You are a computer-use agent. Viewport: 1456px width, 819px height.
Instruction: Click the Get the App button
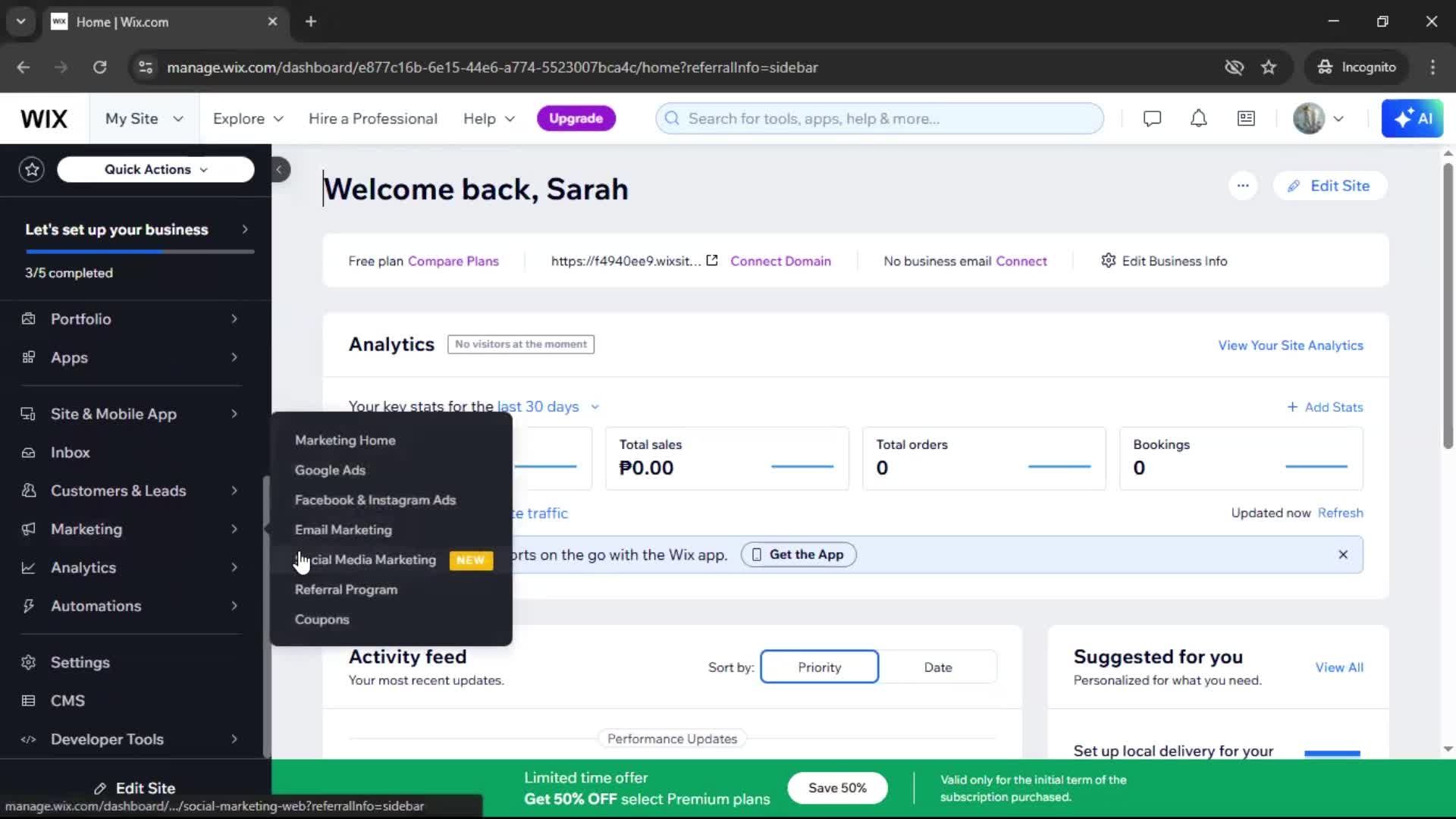coord(799,554)
